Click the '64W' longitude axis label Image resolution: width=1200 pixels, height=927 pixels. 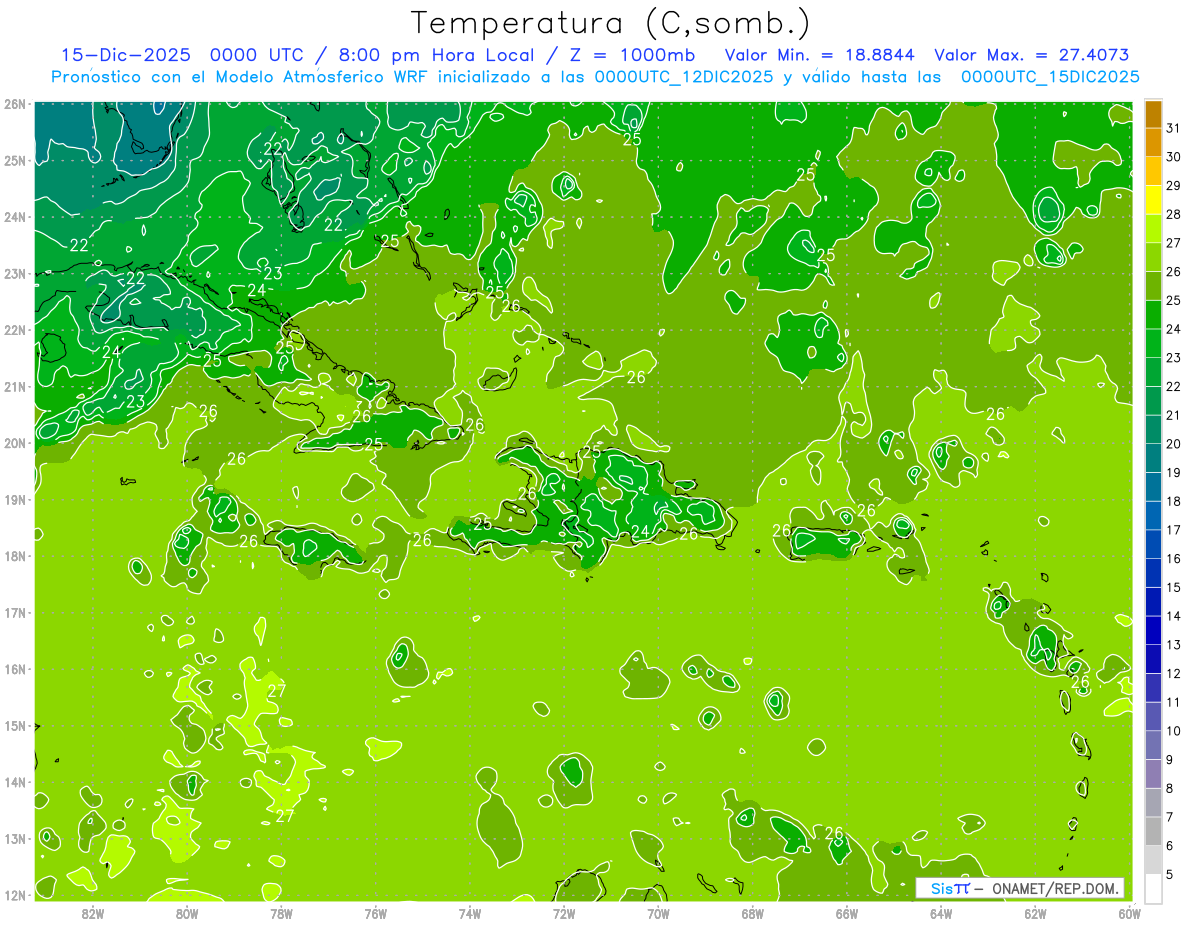pyautogui.click(x=941, y=913)
